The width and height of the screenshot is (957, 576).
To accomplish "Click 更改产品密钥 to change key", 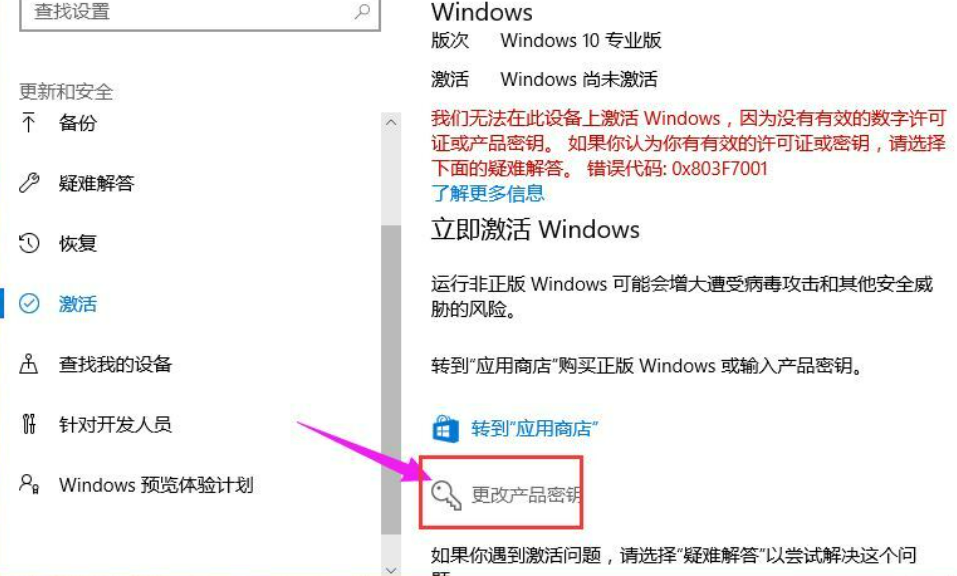I will [526, 494].
